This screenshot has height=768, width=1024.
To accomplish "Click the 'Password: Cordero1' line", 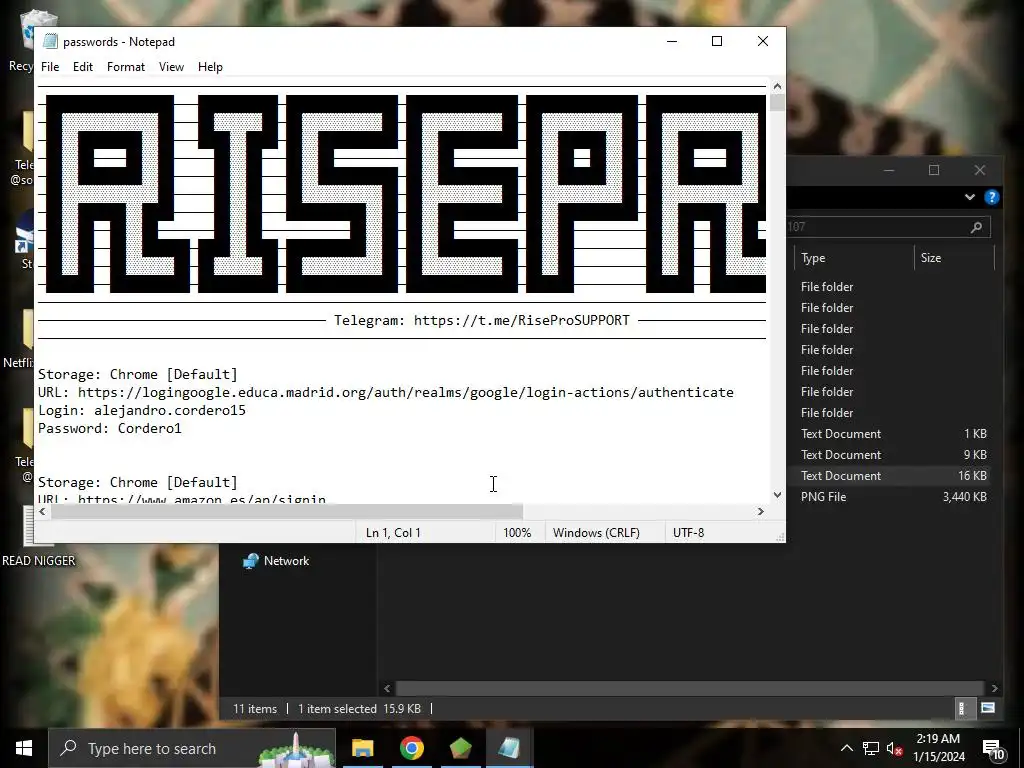I will (x=110, y=428).
